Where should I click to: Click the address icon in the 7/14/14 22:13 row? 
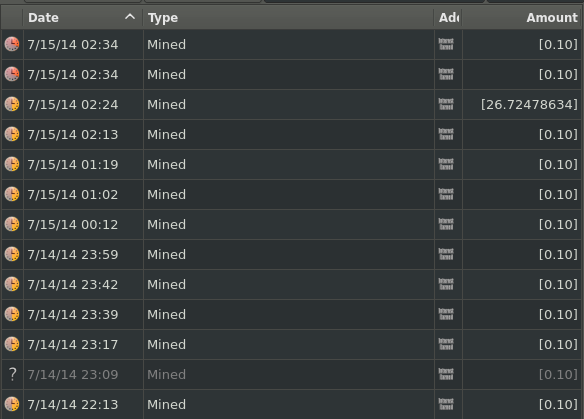[x=446, y=404]
